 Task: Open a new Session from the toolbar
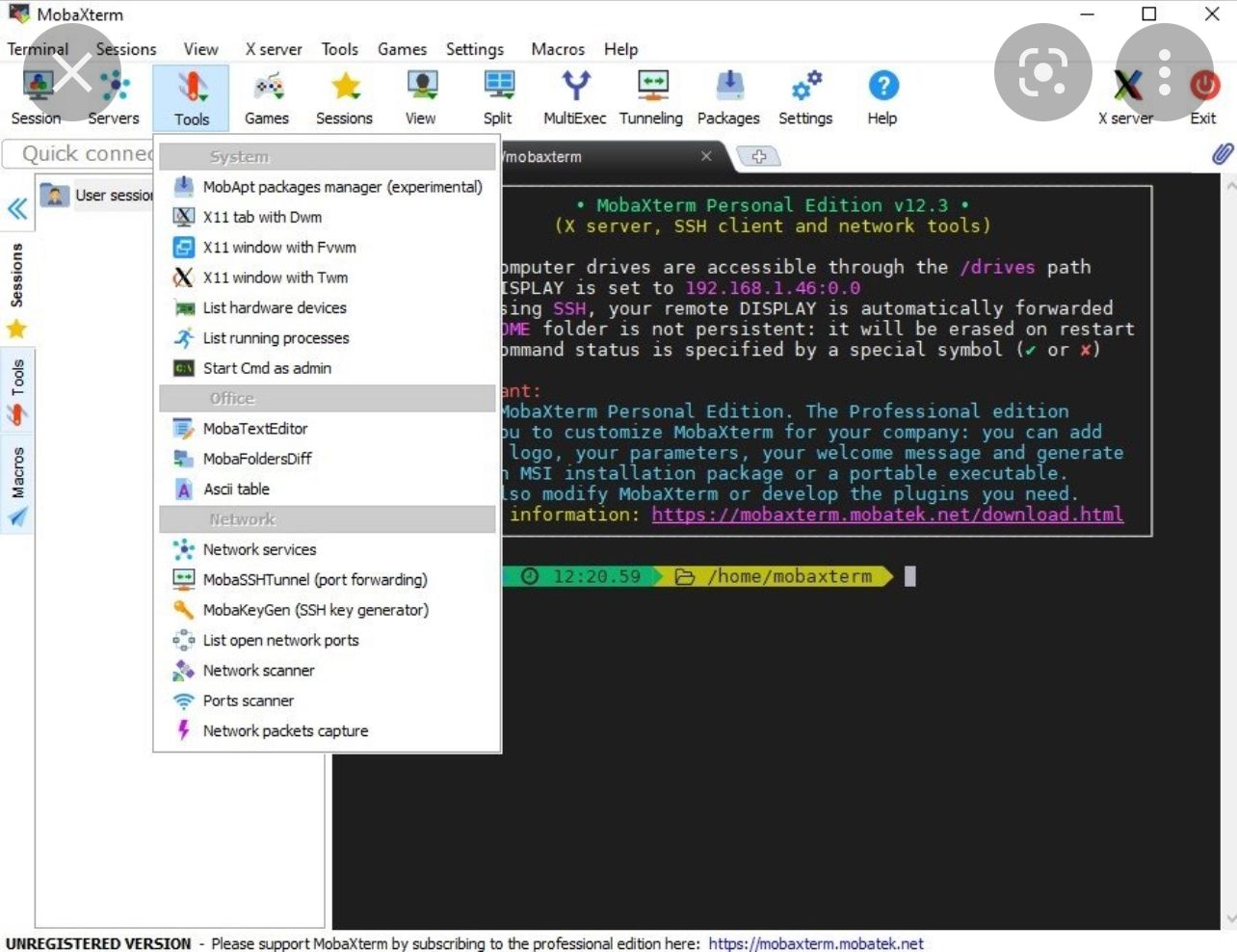coord(36,95)
